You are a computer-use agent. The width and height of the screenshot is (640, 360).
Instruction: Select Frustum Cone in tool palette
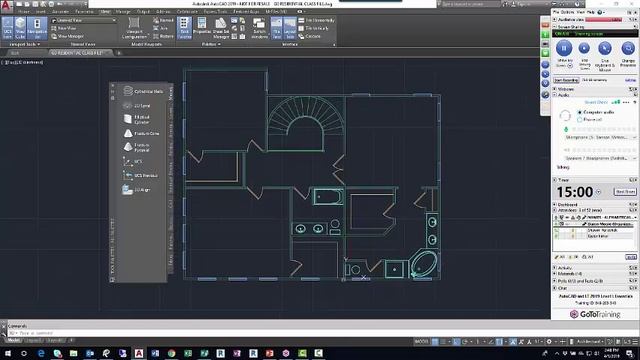point(141,133)
